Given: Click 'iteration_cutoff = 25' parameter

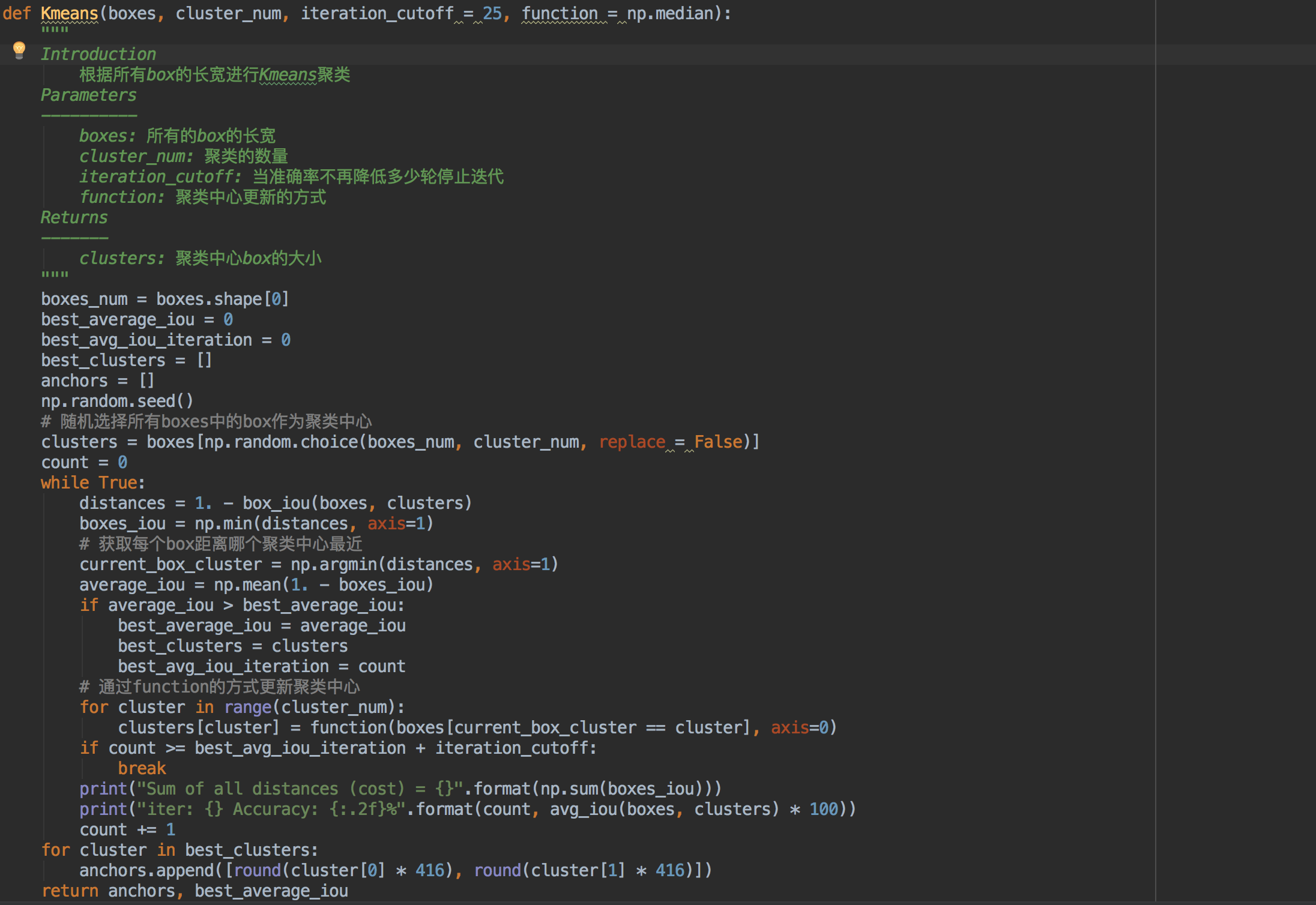Looking at the screenshot, I should [401, 13].
